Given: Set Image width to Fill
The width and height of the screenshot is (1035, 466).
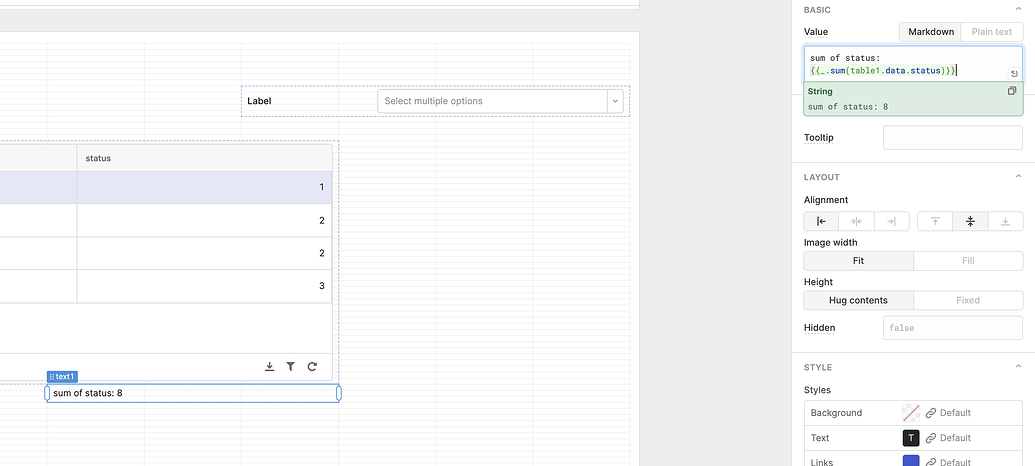Looking at the screenshot, I should [x=967, y=260].
